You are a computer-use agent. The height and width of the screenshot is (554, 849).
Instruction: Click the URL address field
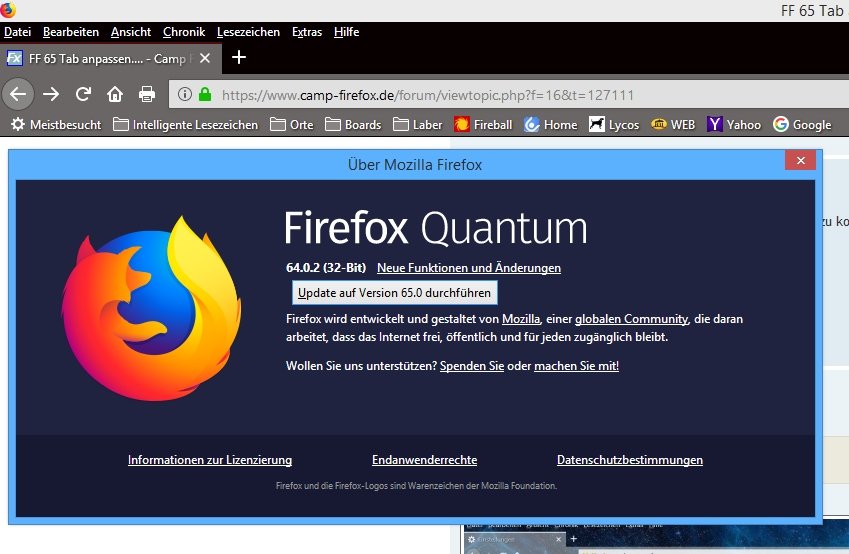point(509,95)
